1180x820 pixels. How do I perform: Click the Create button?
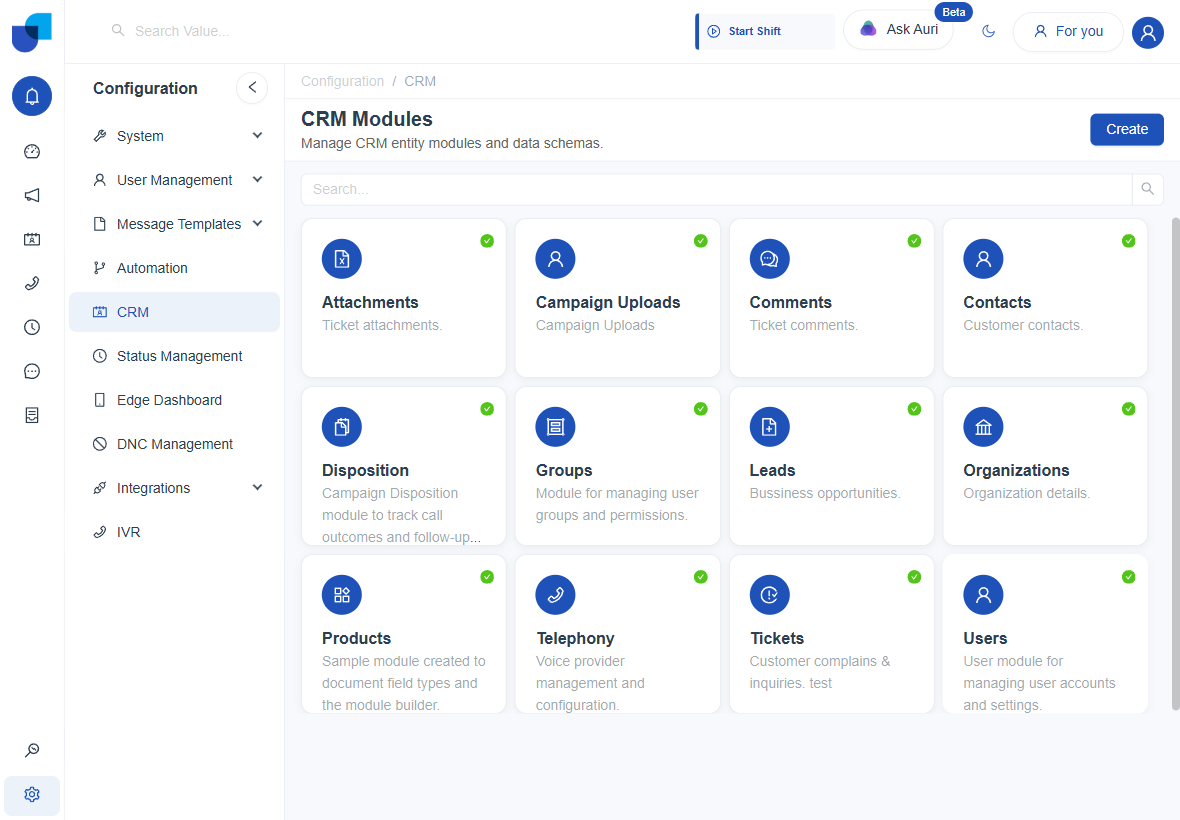1127,129
